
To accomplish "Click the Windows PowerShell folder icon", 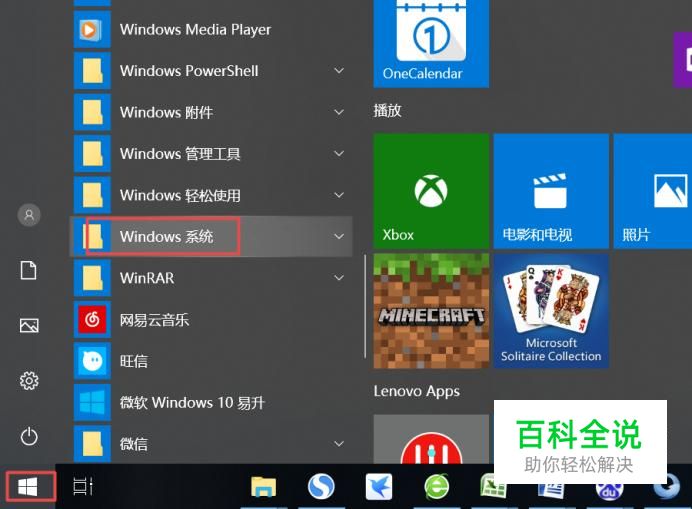I will tap(92, 71).
